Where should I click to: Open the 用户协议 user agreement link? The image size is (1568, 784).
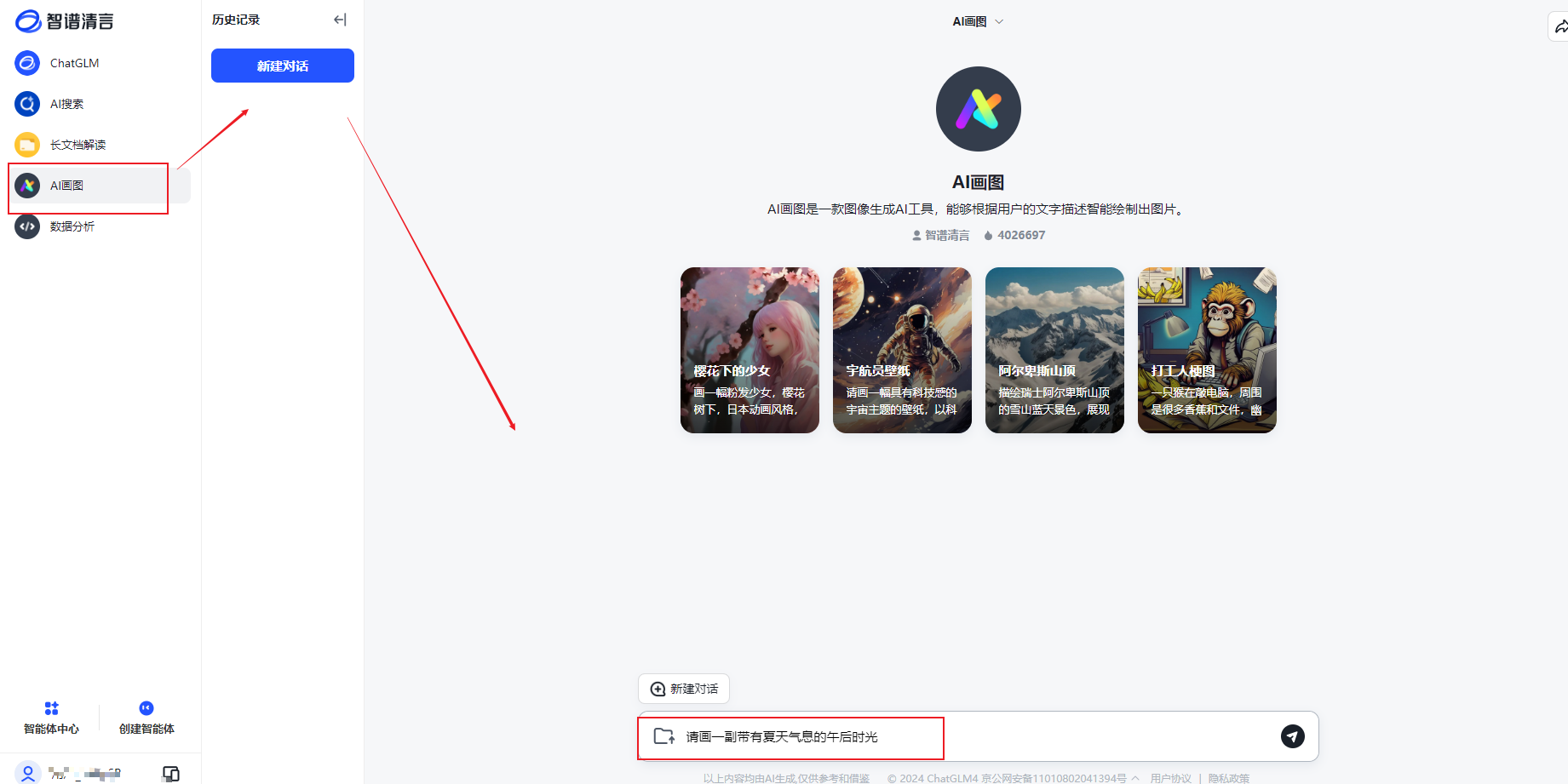coord(1170,777)
